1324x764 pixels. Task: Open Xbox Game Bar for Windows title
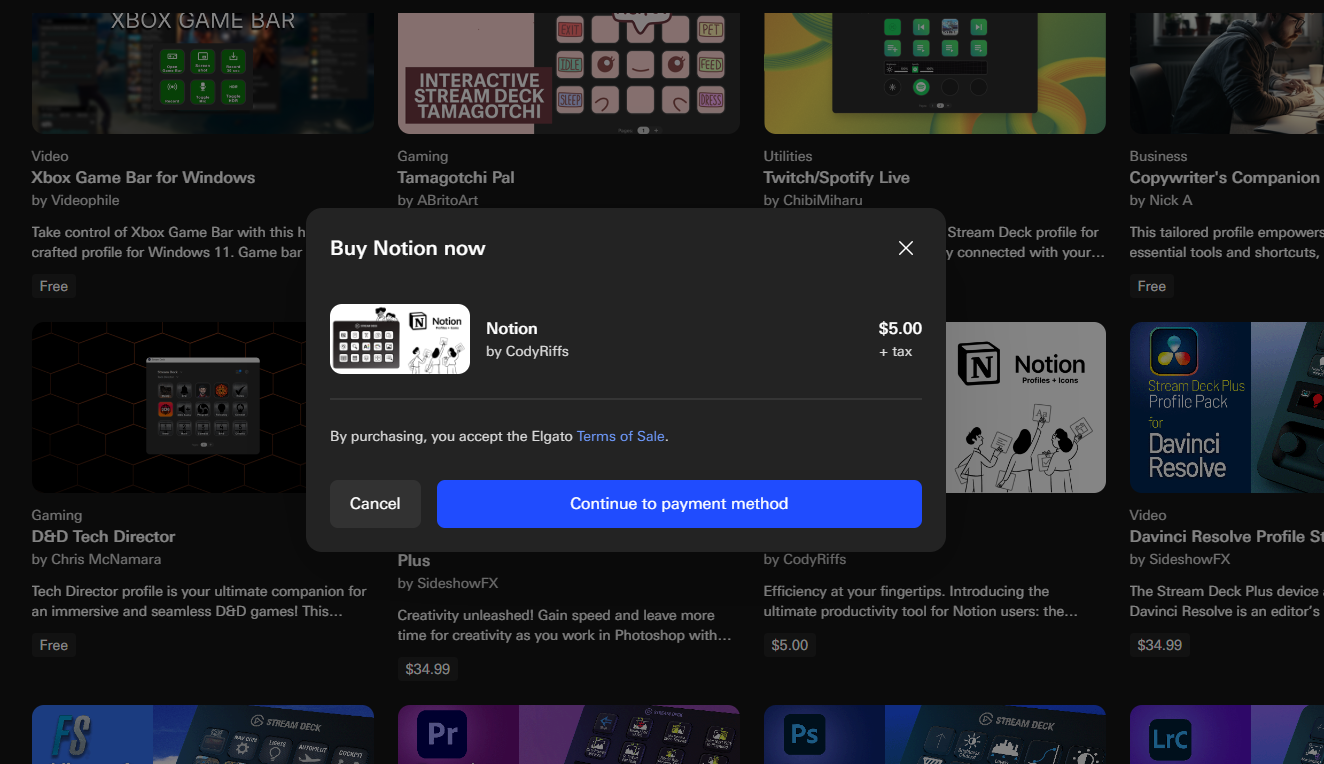click(x=143, y=177)
